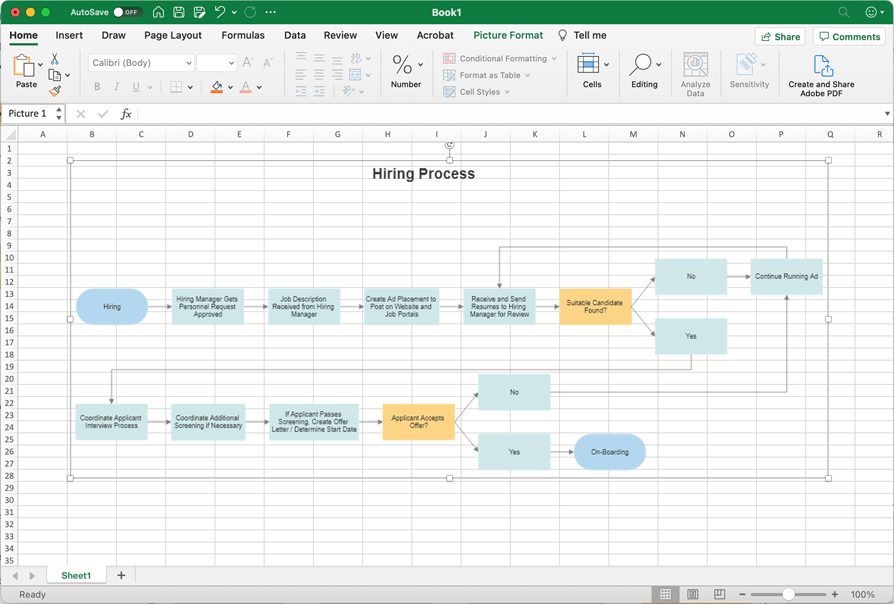Apply the Format Painter
Viewport: 894px width, 604px height.
click(55, 88)
